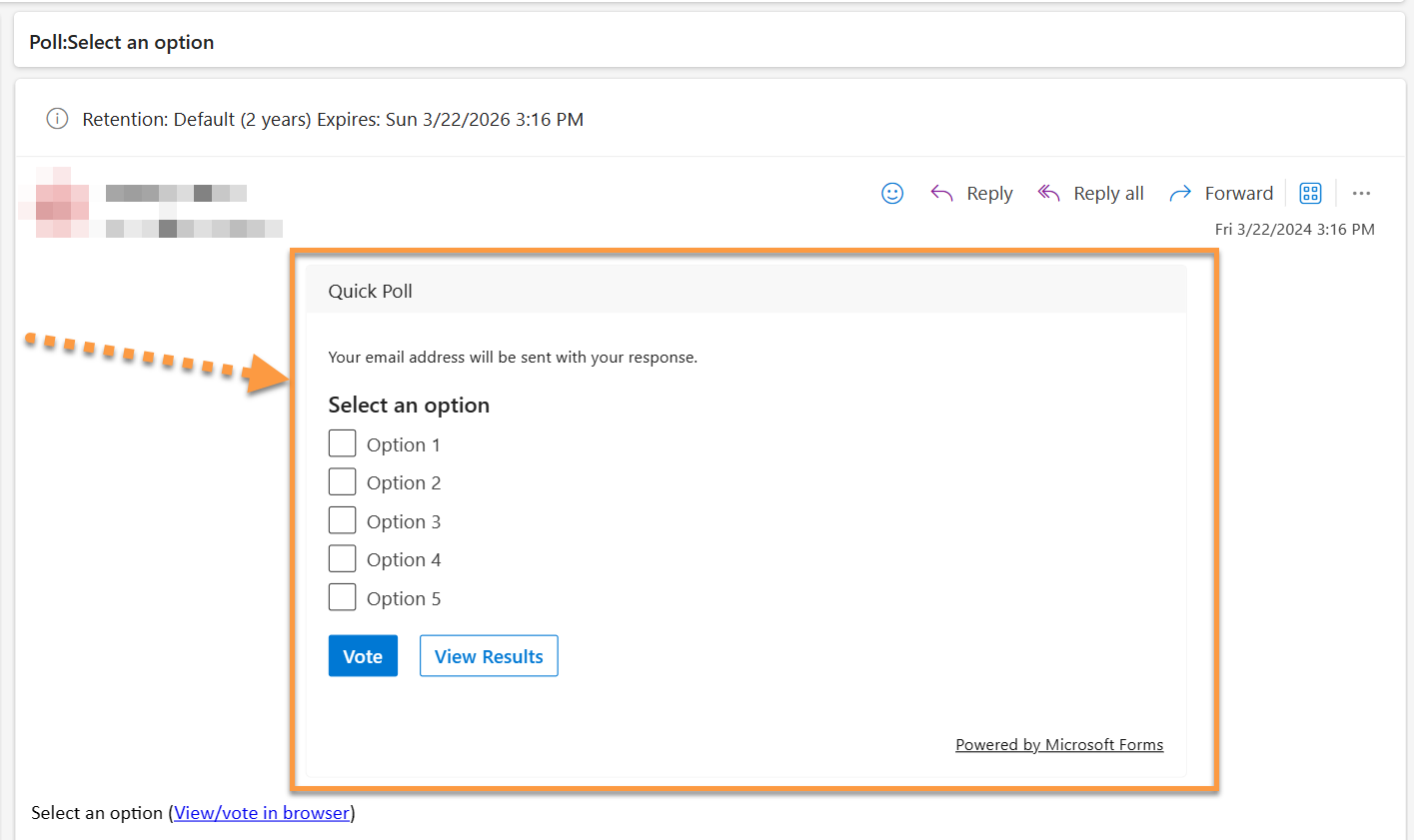
Task: Mark the Option 5 checkbox
Action: [x=342, y=597]
